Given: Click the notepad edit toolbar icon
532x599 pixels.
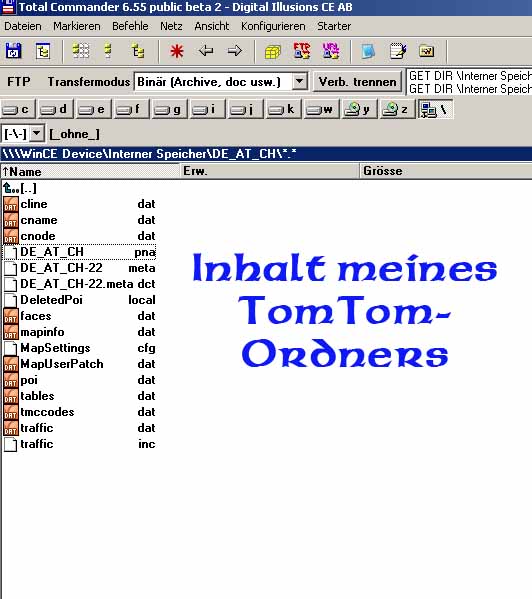Looking at the screenshot, I should tap(398, 51).
